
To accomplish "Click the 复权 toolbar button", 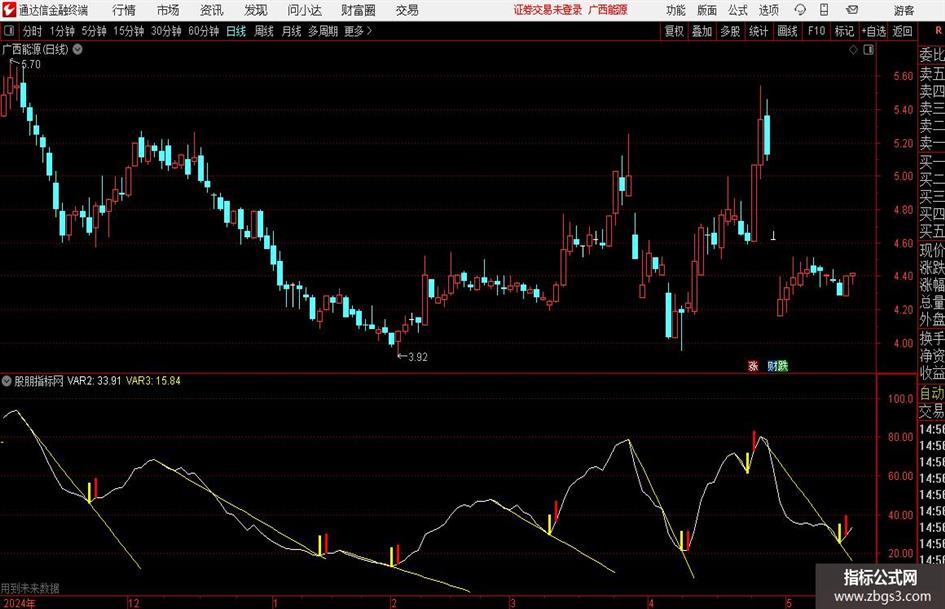I will click(674, 31).
